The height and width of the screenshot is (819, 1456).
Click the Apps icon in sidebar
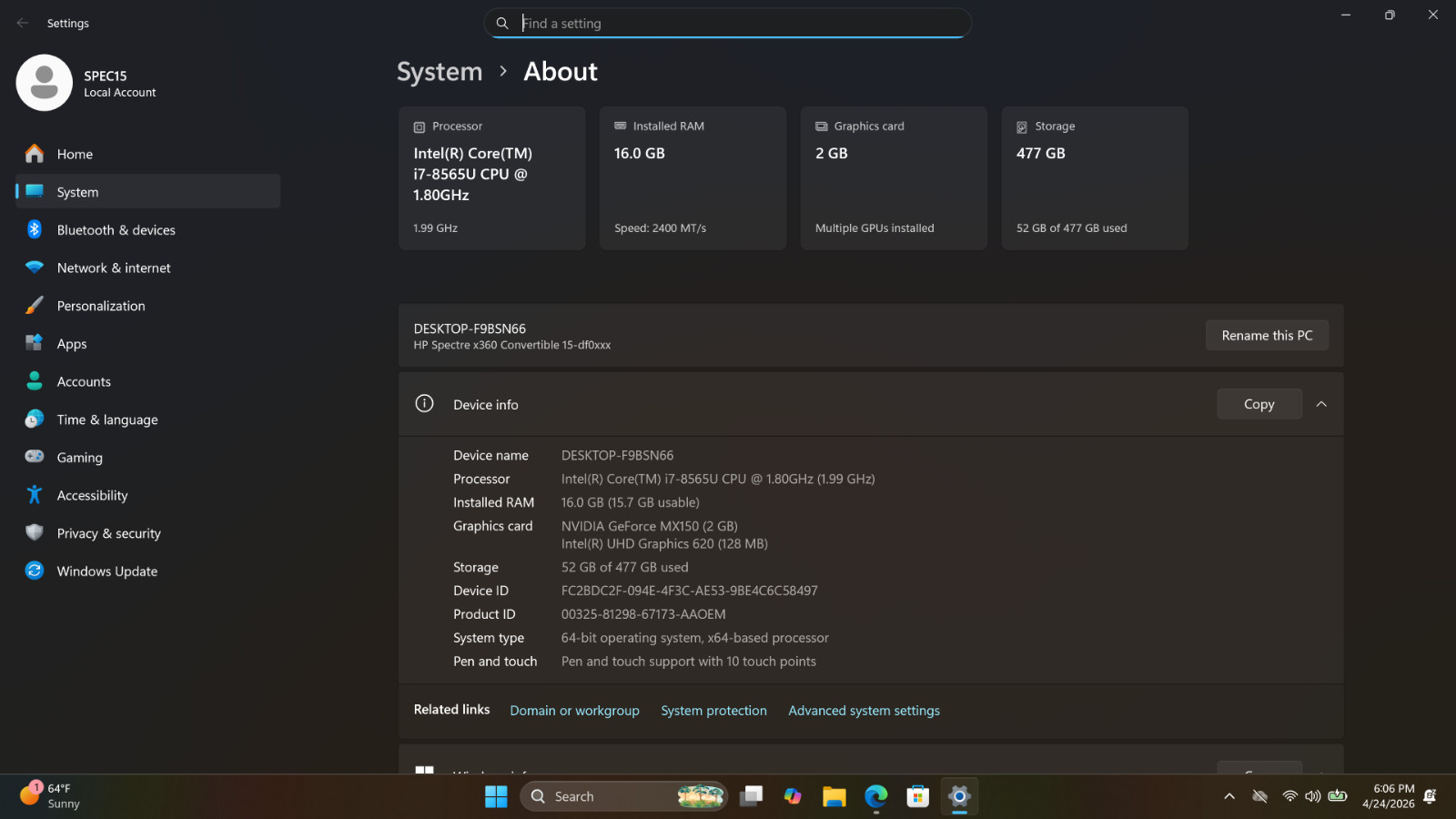pyautogui.click(x=35, y=343)
